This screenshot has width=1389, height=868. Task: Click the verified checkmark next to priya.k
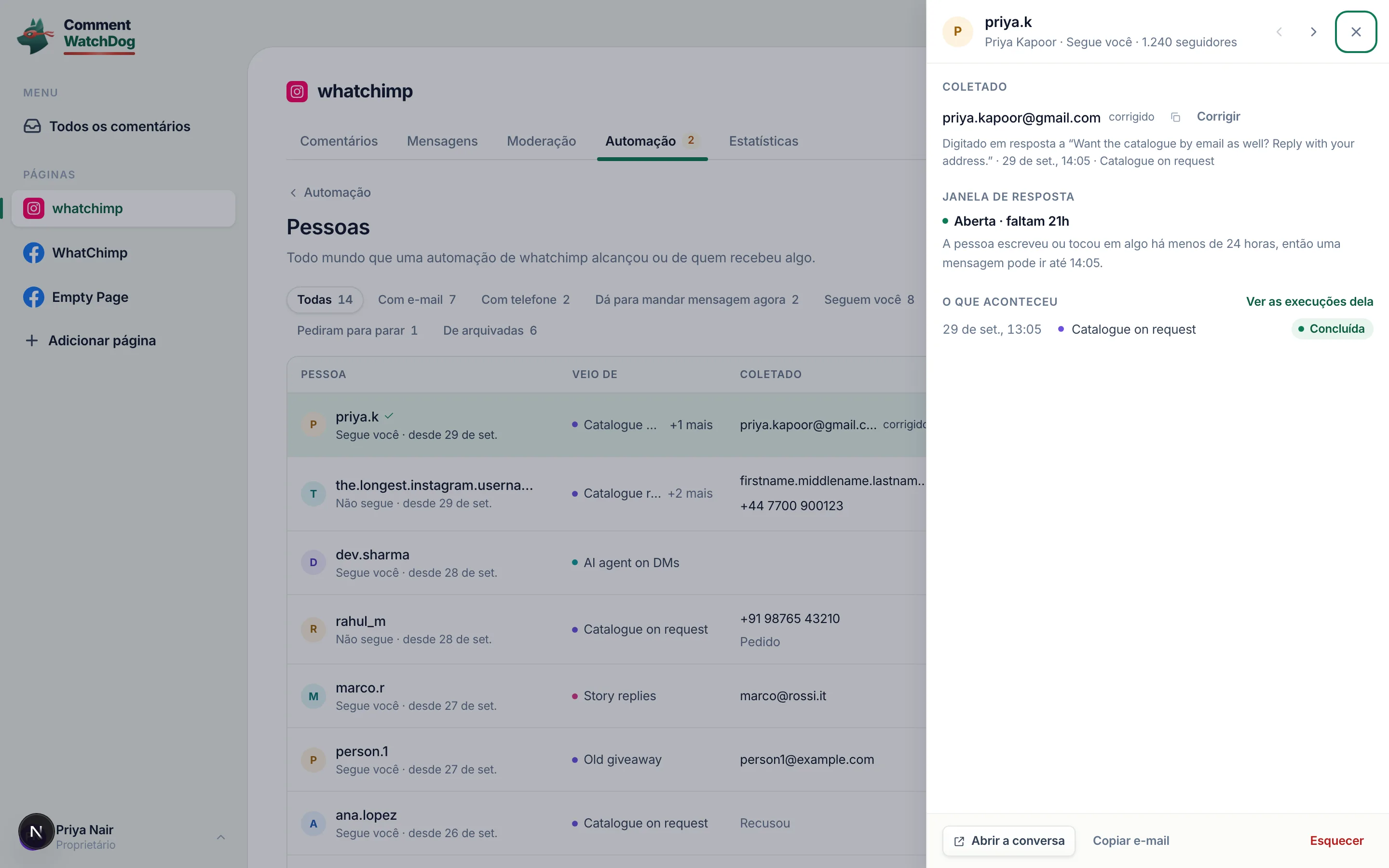coord(389,416)
